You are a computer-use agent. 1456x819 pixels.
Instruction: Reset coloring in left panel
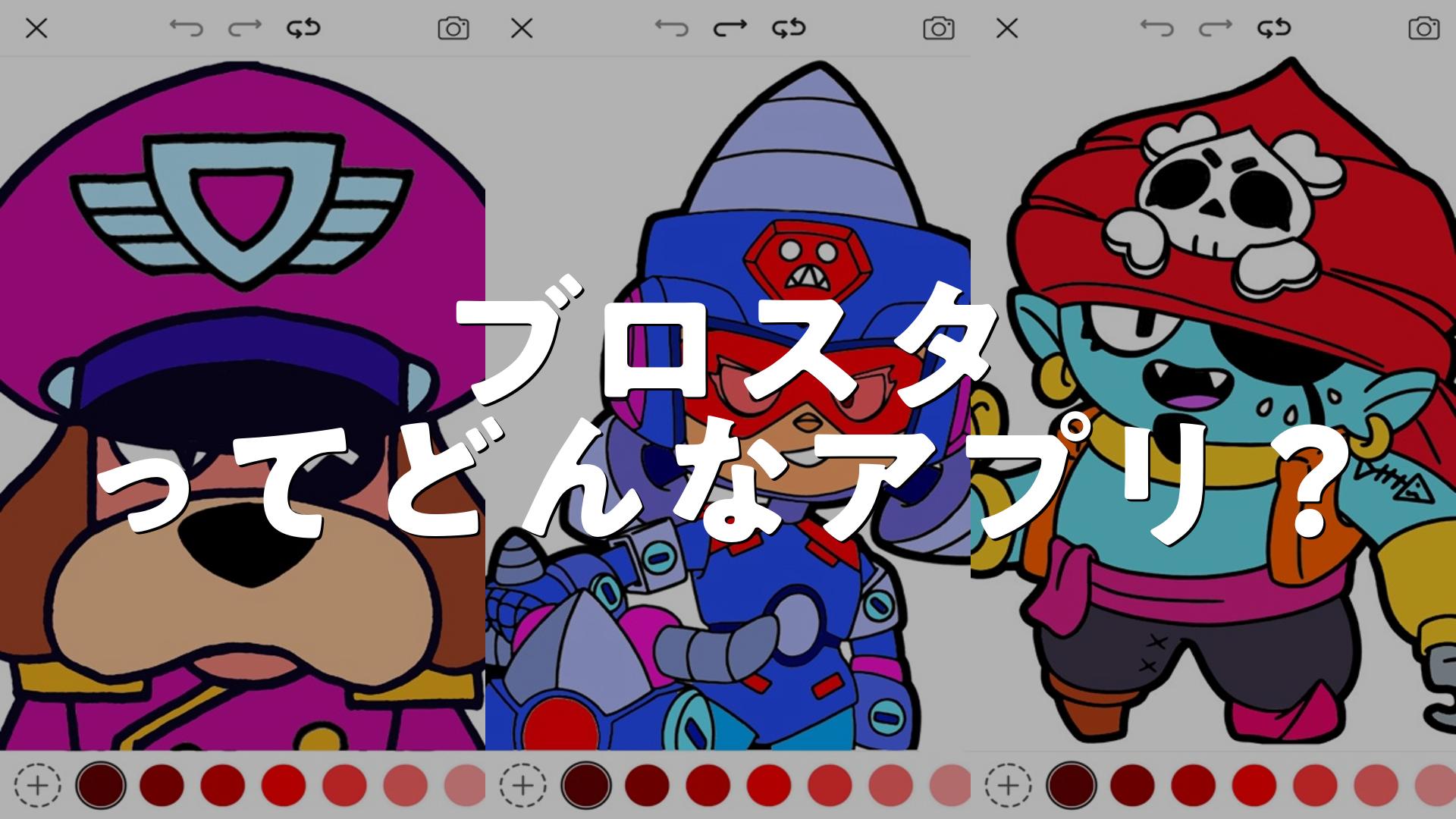click(303, 29)
